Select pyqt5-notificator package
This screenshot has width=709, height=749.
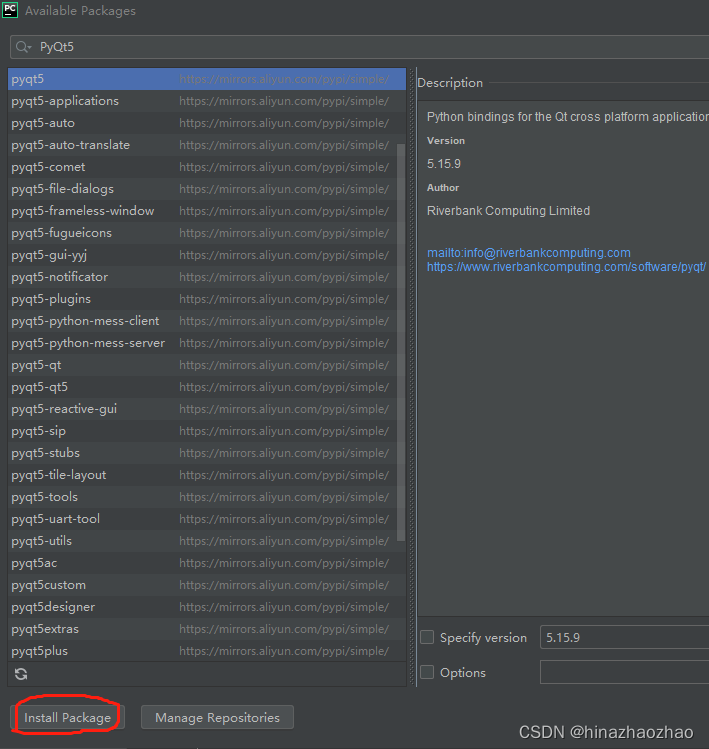[x=207, y=277]
